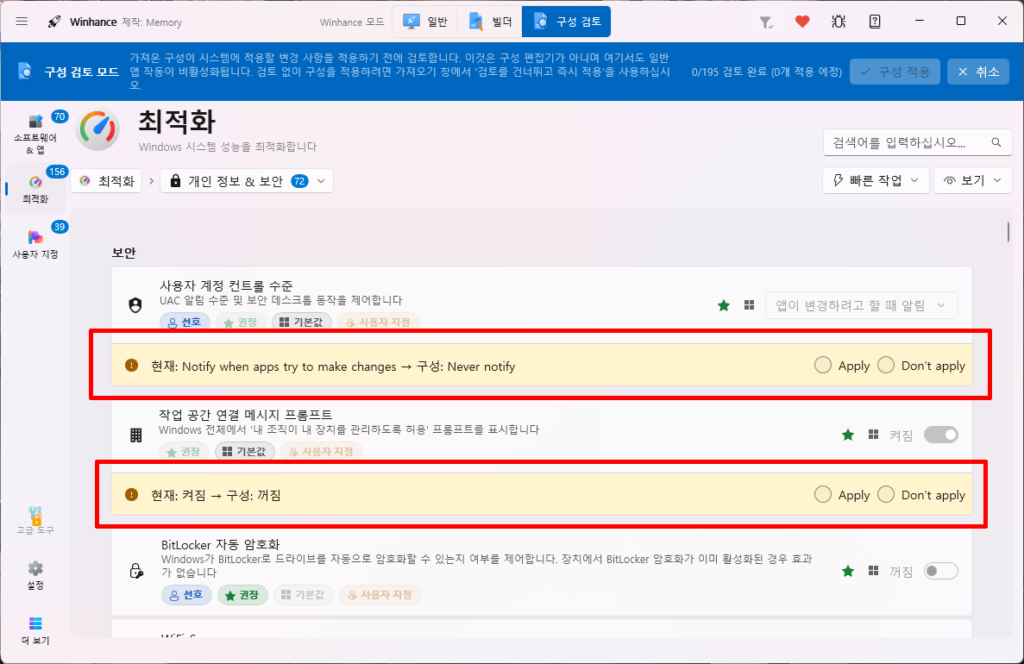This screenshot has width=1024, height=664.
Task: Click green star in 작업 공간 연결 row
Action: (x=848, y=435)
